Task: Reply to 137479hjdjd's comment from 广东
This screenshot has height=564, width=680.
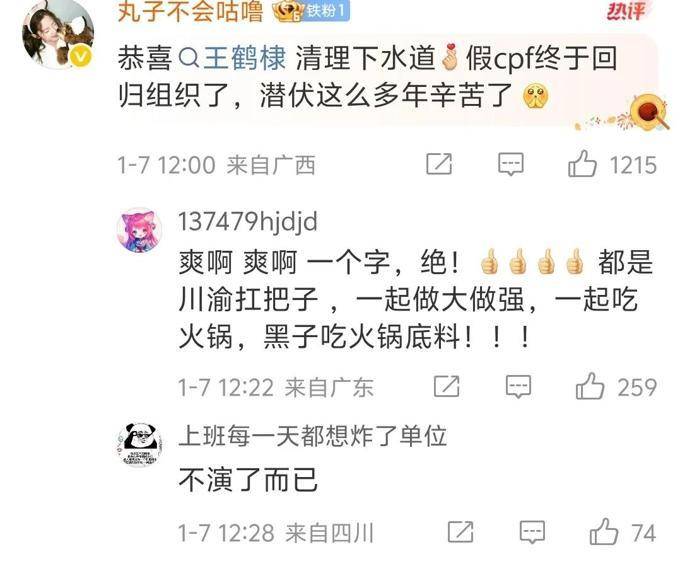Action: 518,386
